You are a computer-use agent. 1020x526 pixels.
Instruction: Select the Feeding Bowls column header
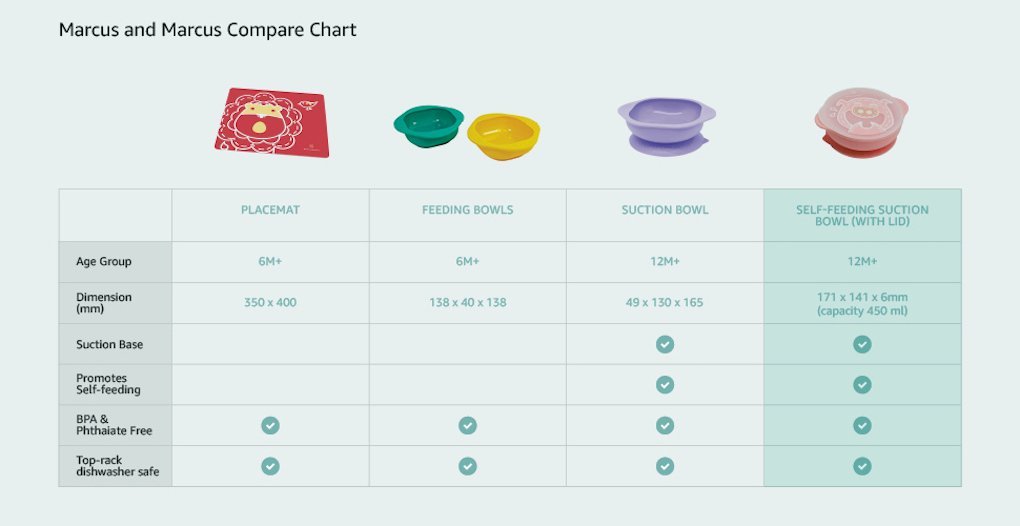[x=467, y=211]
